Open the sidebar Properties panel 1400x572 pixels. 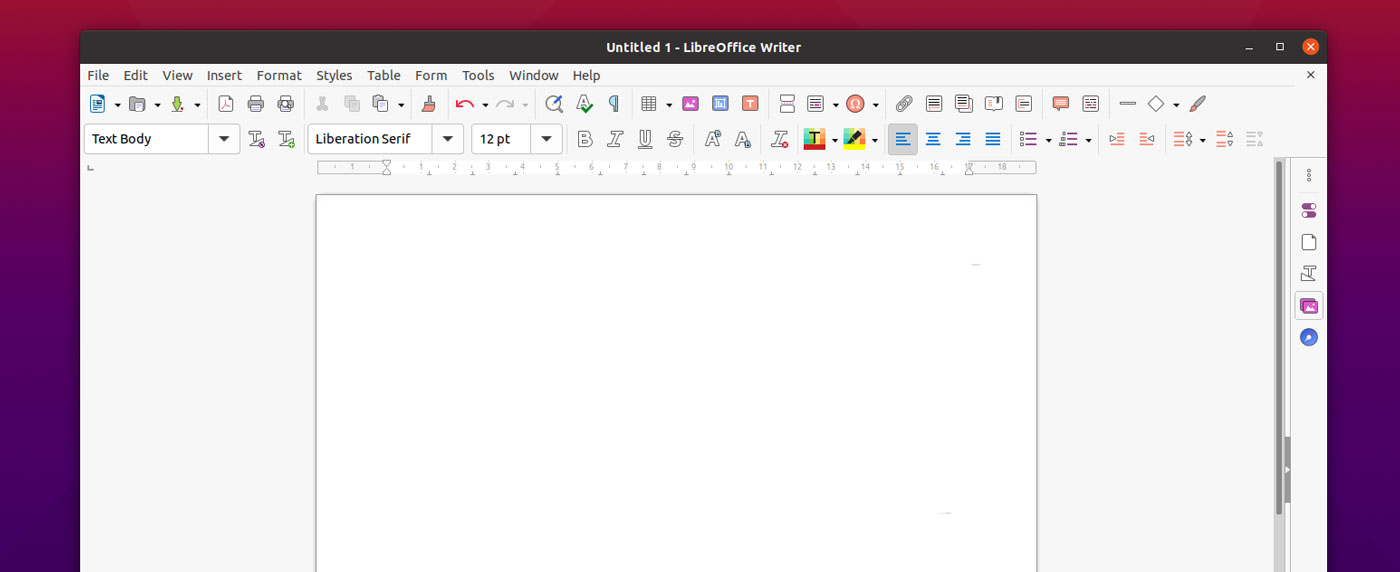click(1309, 210)
